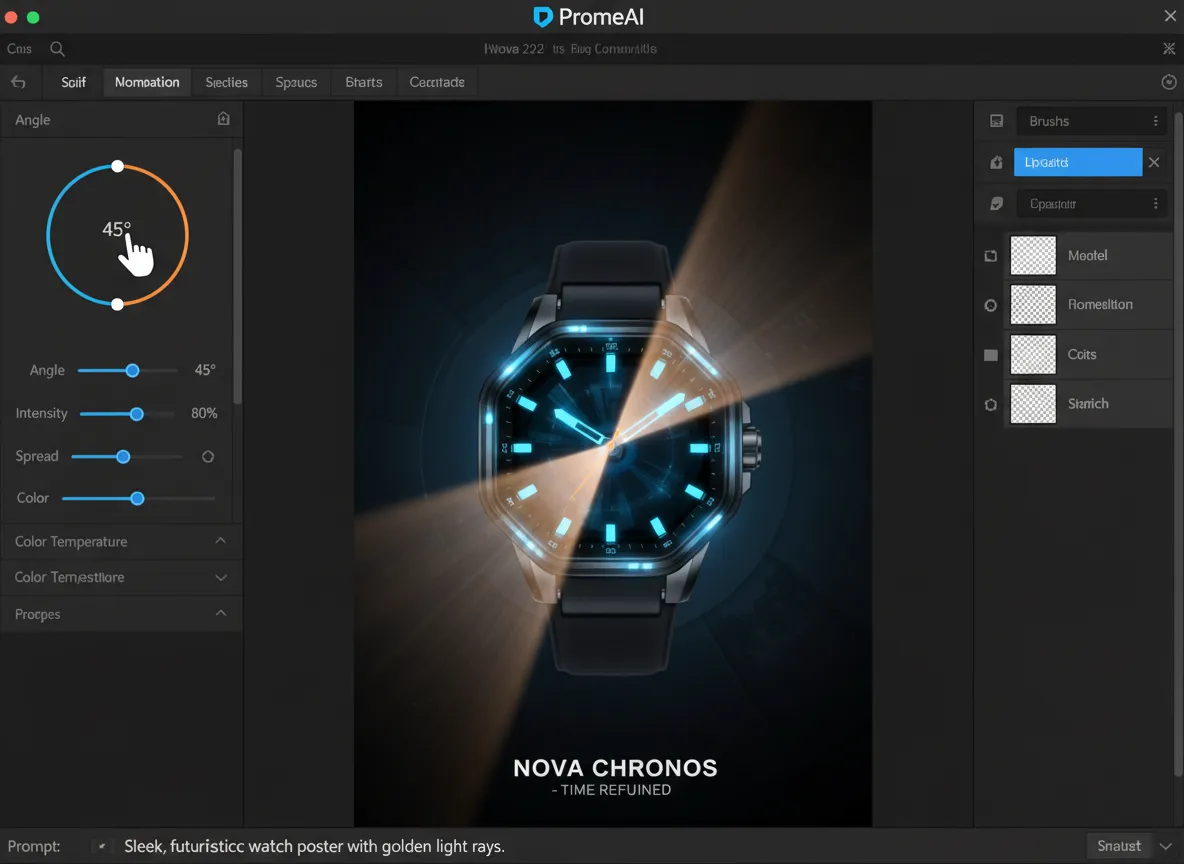Click the circular icon at tab bar right
The width and height of the screenshot is (1184, 864).
click(1169, 82)
